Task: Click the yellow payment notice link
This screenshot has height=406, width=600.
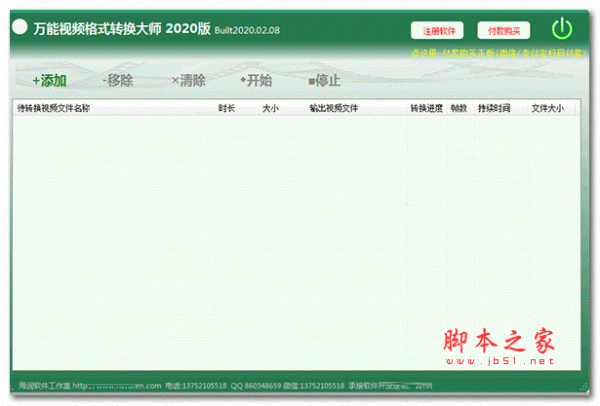Action: pos(499,53)
